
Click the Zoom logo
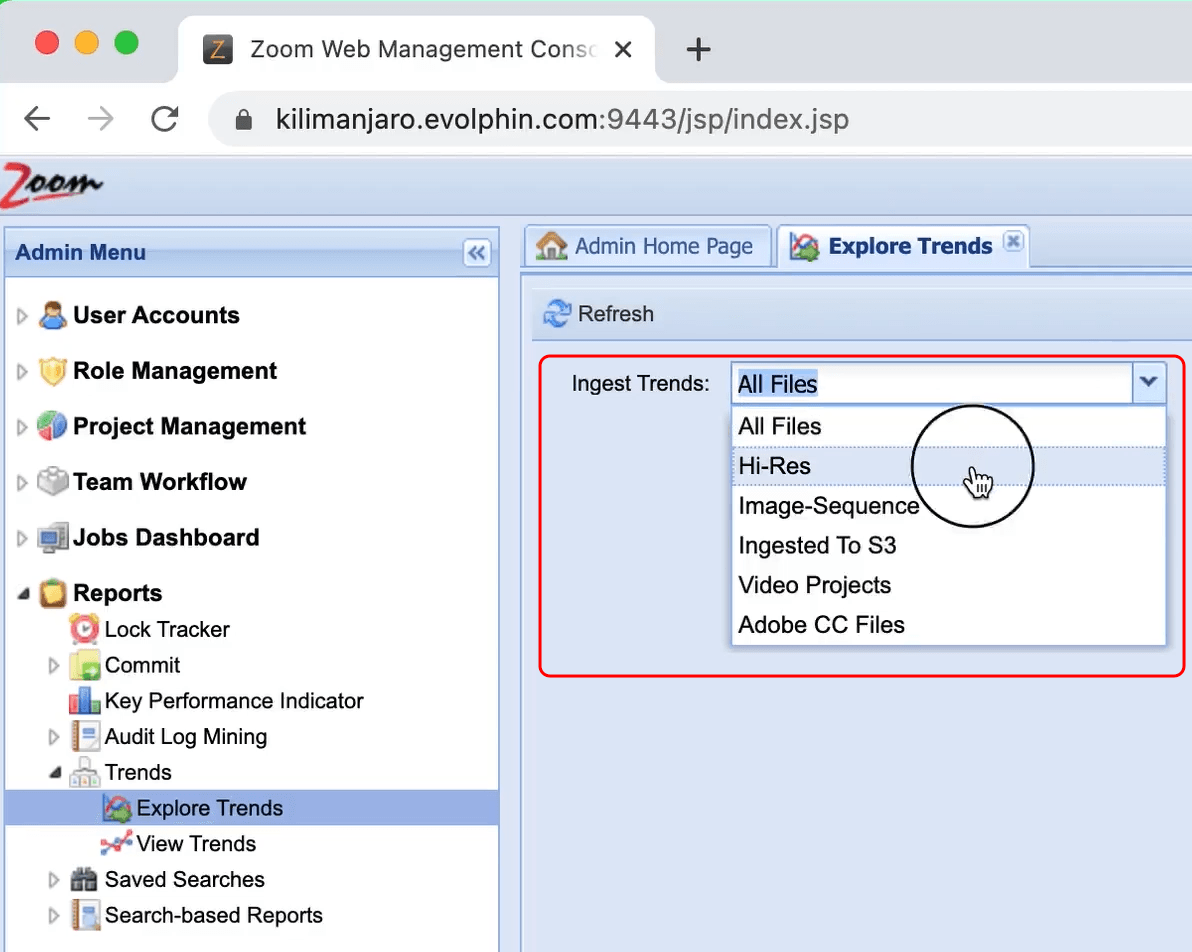pos(51,185)
